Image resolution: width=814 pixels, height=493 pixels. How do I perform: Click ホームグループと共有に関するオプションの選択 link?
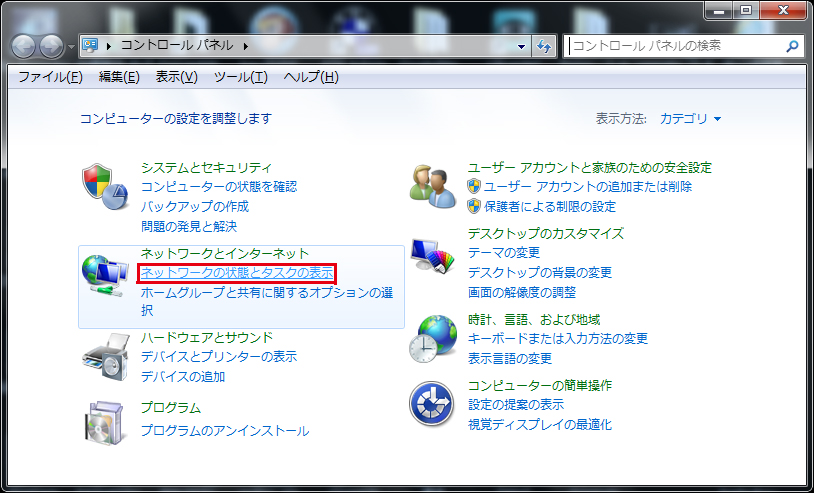(267, 302)
